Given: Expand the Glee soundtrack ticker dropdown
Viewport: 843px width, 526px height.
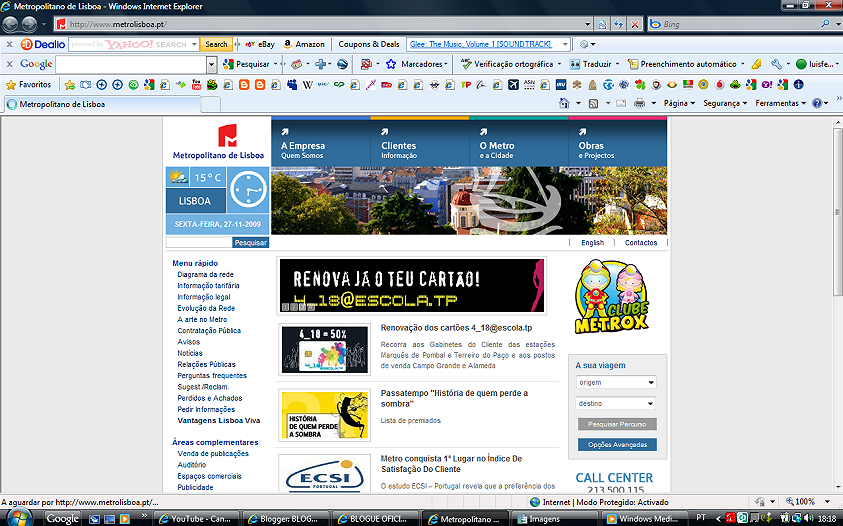Looking at the screenshot, I should pyautogui.click(x=565, y=44).
